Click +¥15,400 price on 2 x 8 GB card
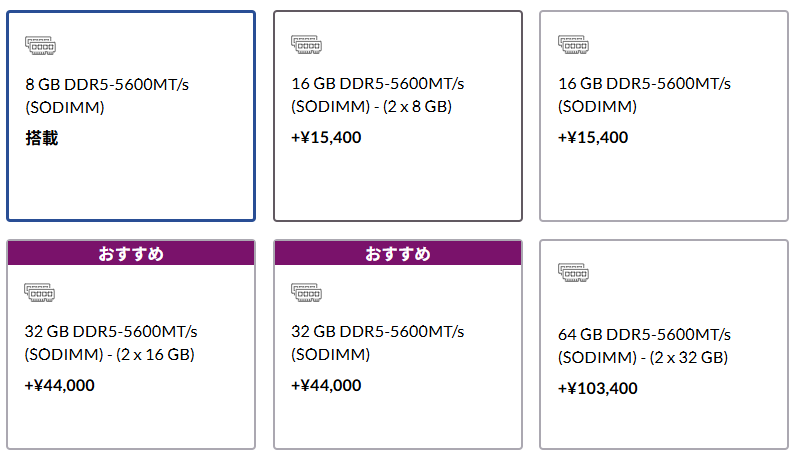Viewport: 804px width, 462px height. (326, 137)
